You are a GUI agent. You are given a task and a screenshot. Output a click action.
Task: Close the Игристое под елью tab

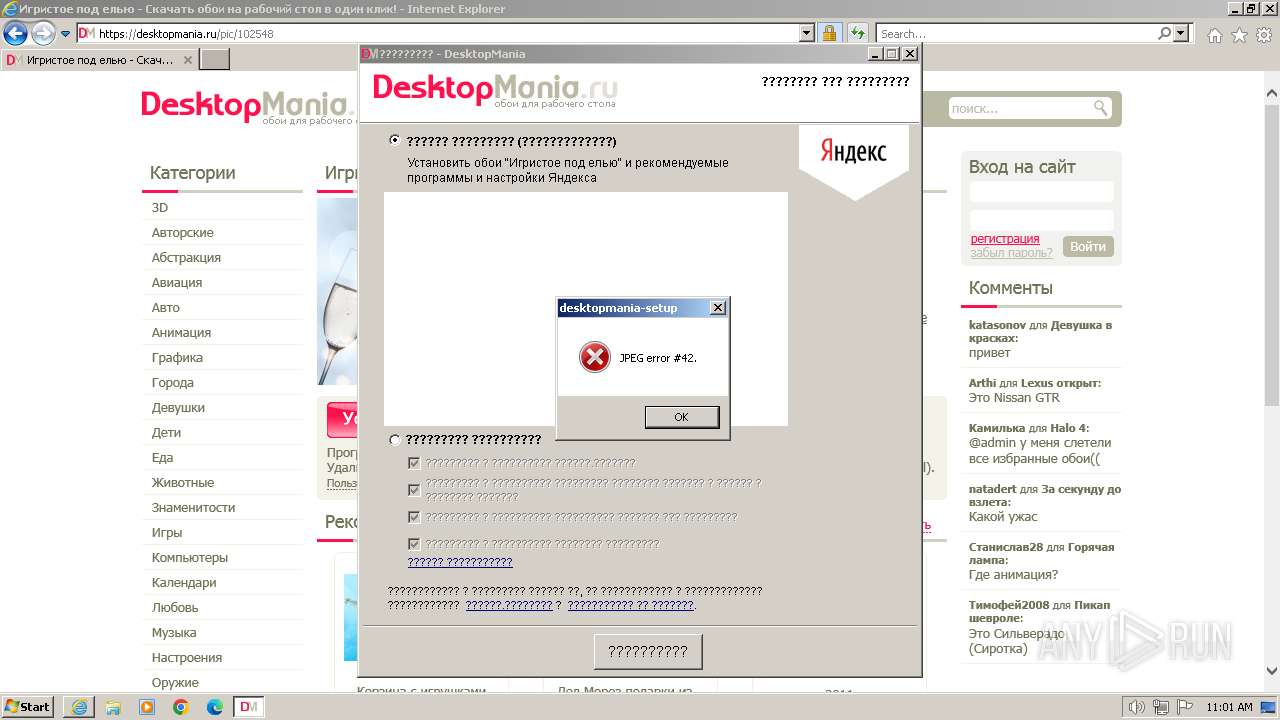point(188,60)
